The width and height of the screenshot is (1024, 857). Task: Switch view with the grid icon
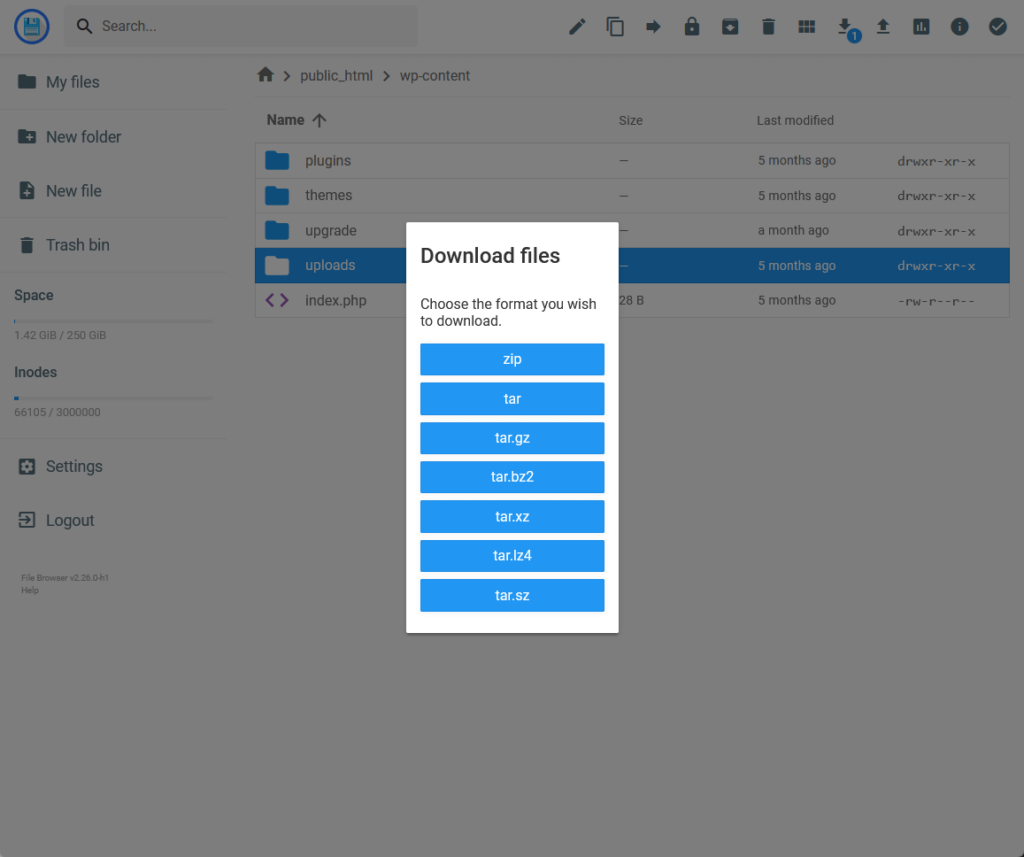click(807, 27)
